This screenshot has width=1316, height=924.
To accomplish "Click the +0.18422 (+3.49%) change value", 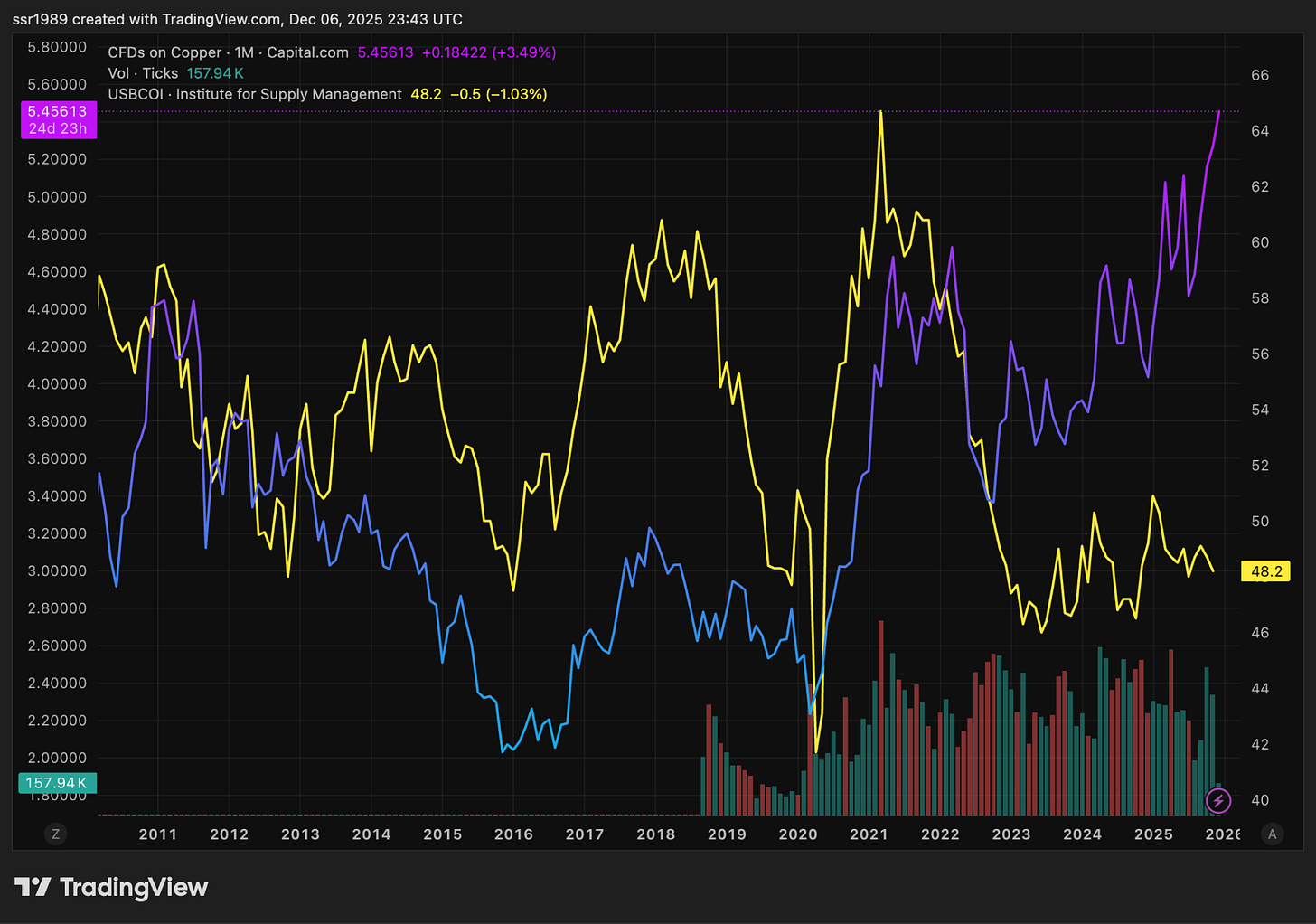I will pos(489,52).
